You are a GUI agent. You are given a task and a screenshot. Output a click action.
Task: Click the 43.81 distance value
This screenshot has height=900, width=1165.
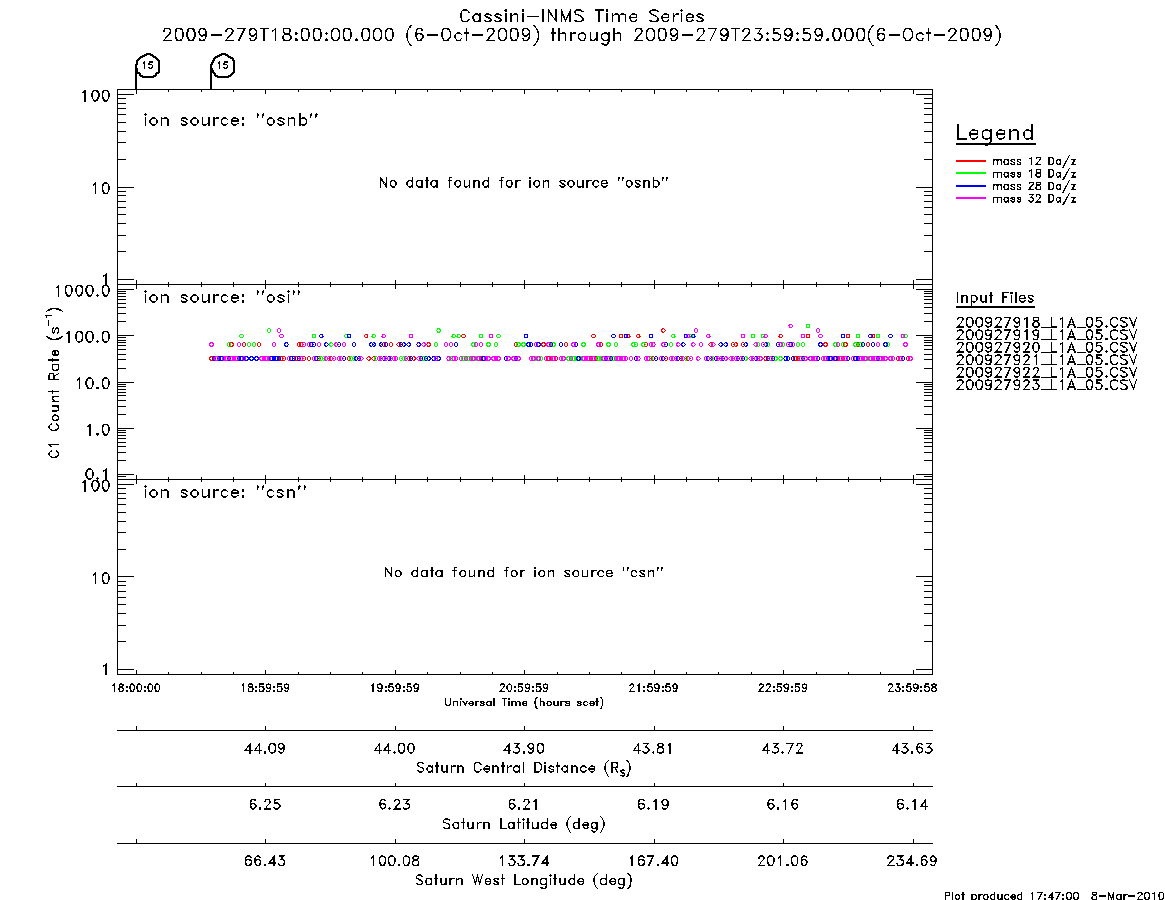(653, 748)
